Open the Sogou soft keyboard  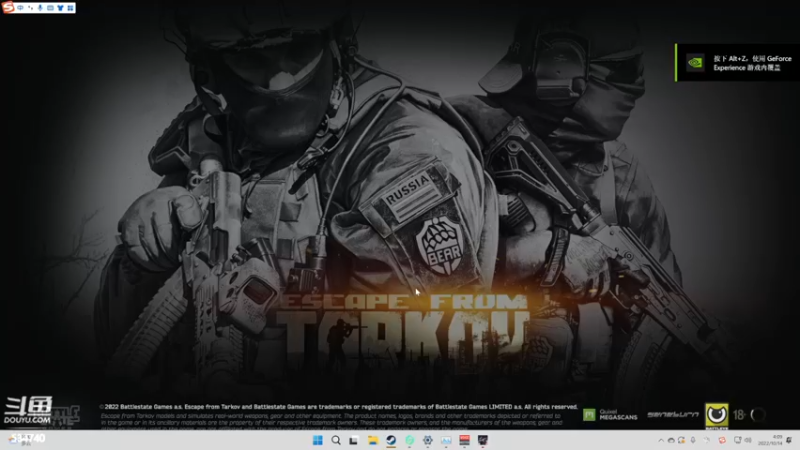51,8
